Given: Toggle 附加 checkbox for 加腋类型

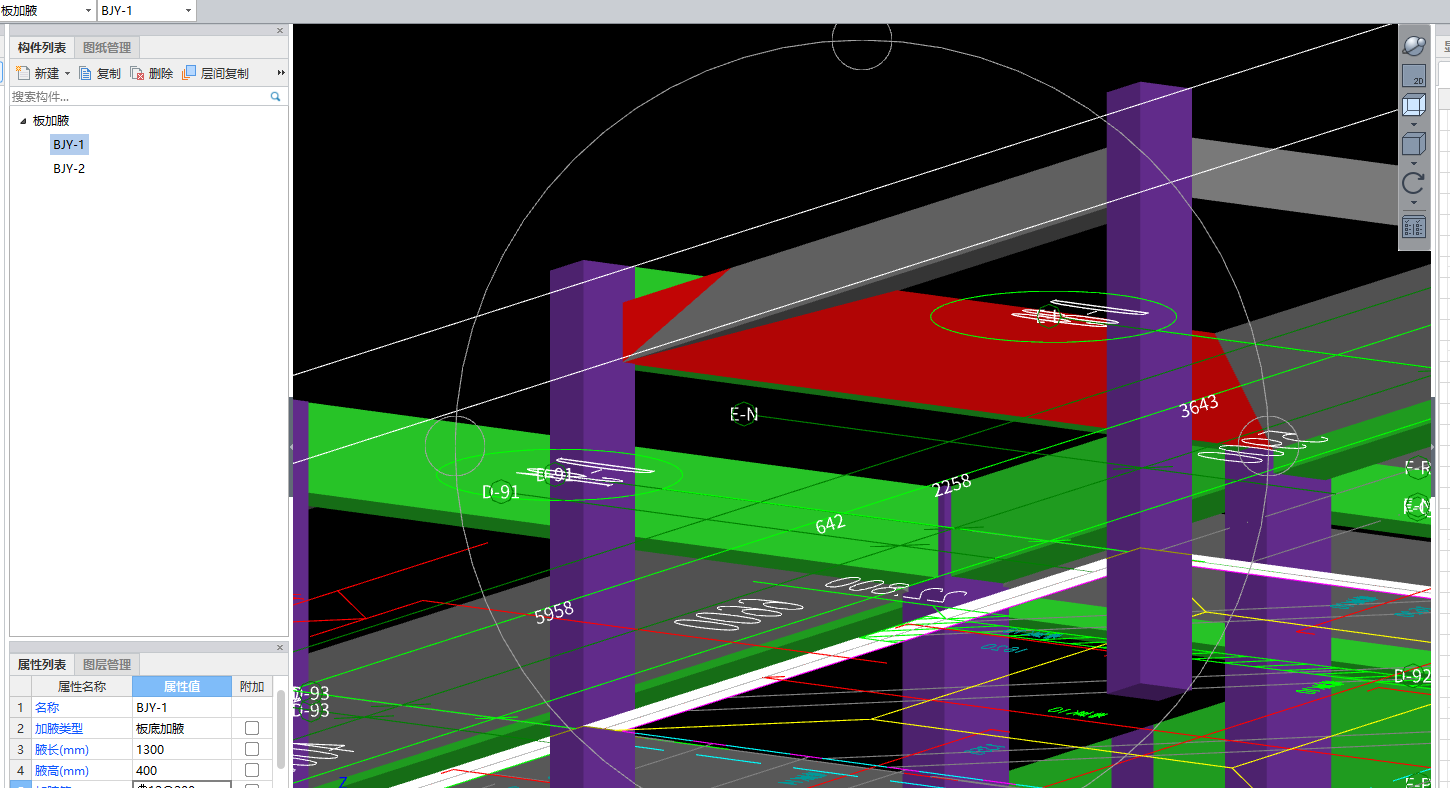Looking at the screenshot, I should tap(252, 728).
